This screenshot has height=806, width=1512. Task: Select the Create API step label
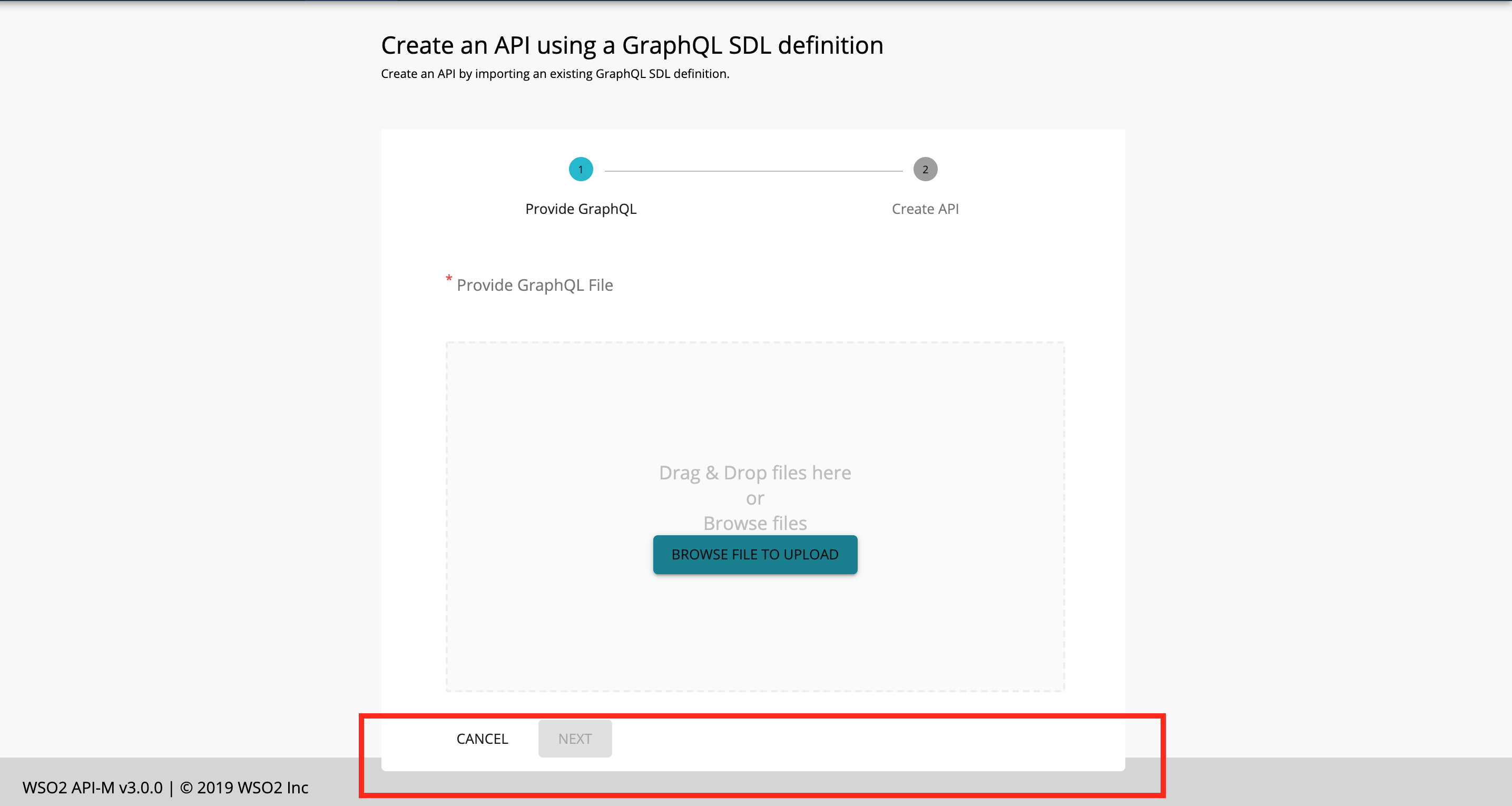925,209
